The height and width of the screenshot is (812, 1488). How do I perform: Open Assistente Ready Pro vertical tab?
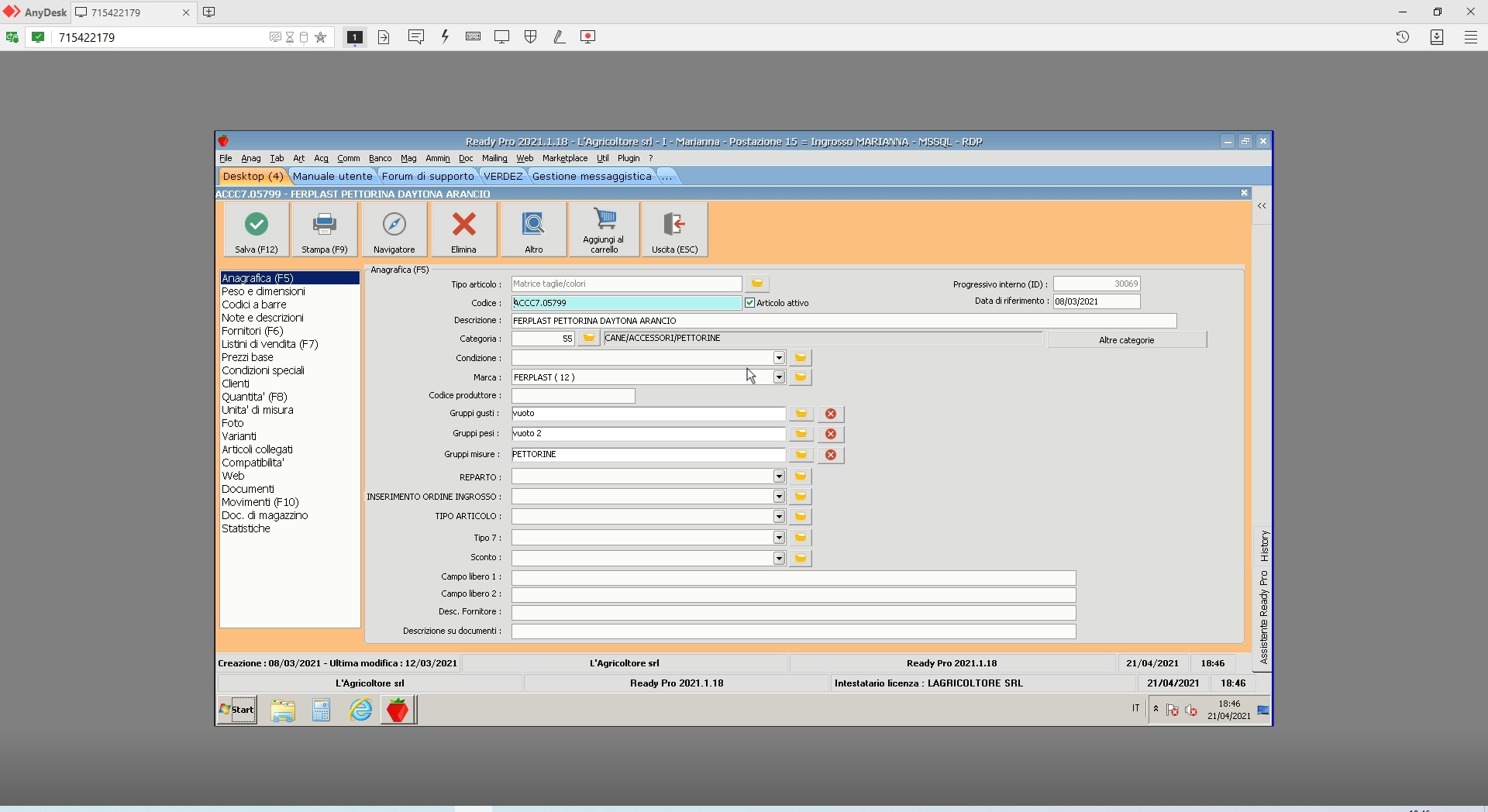tap(1264, 618)
